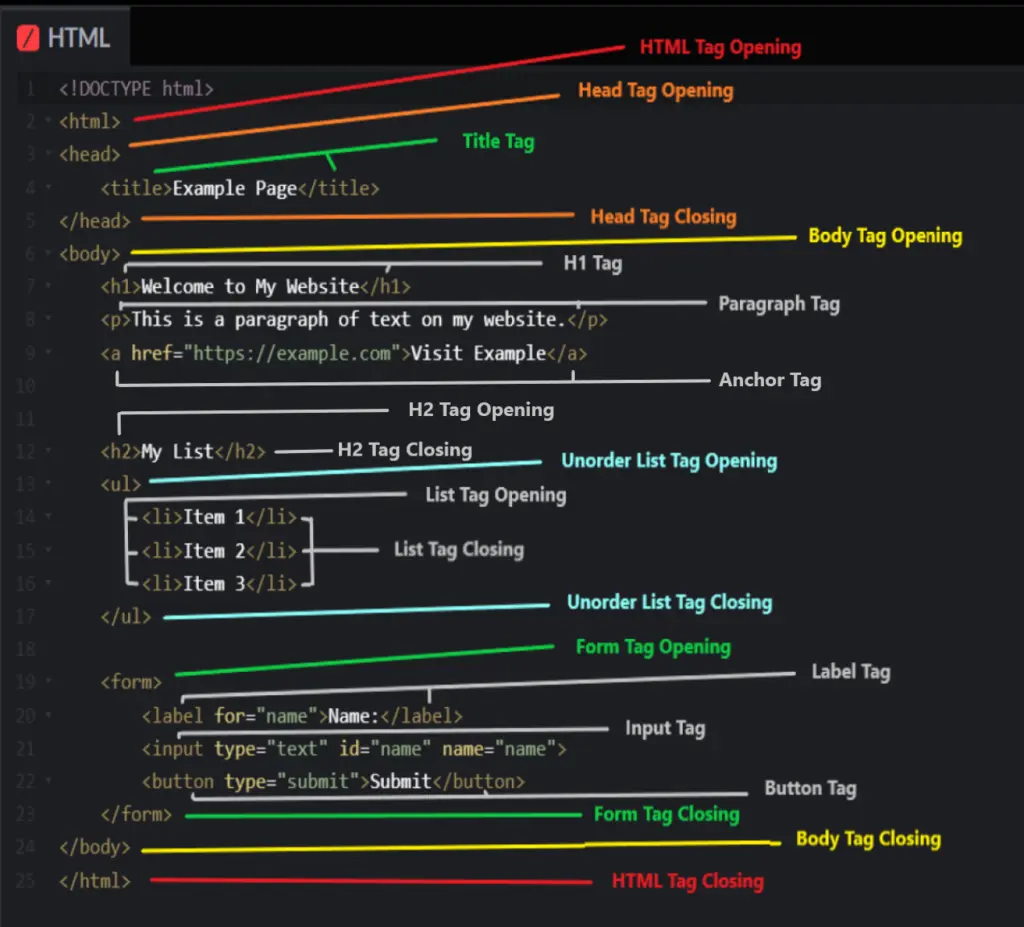Click the DOCTYPE html declaration
Viewport: 1024px width, 927px height.
coord(136,89)
